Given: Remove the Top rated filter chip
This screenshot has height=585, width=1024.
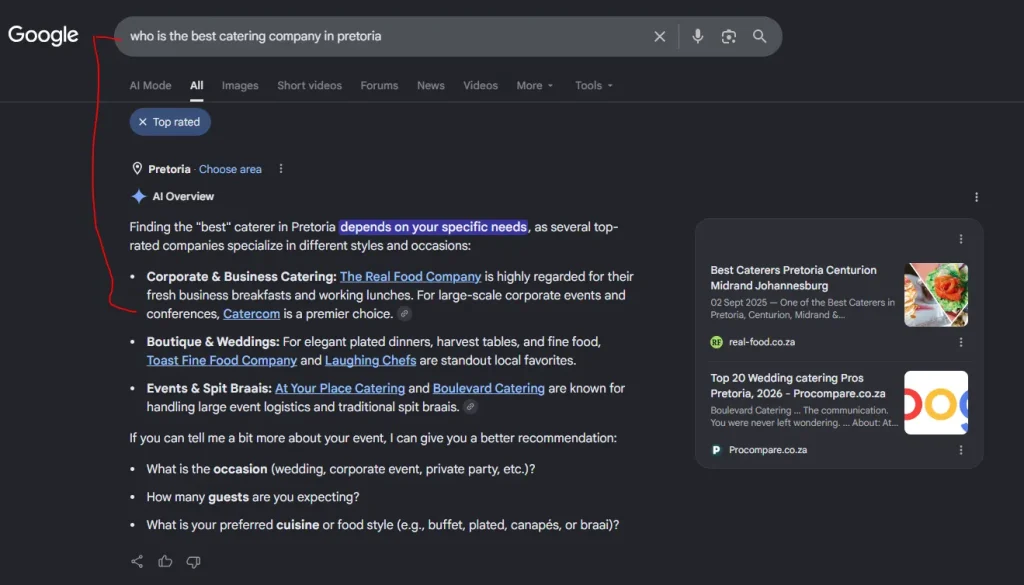Looking at the screenshot, I should click(x=170, y=122).
